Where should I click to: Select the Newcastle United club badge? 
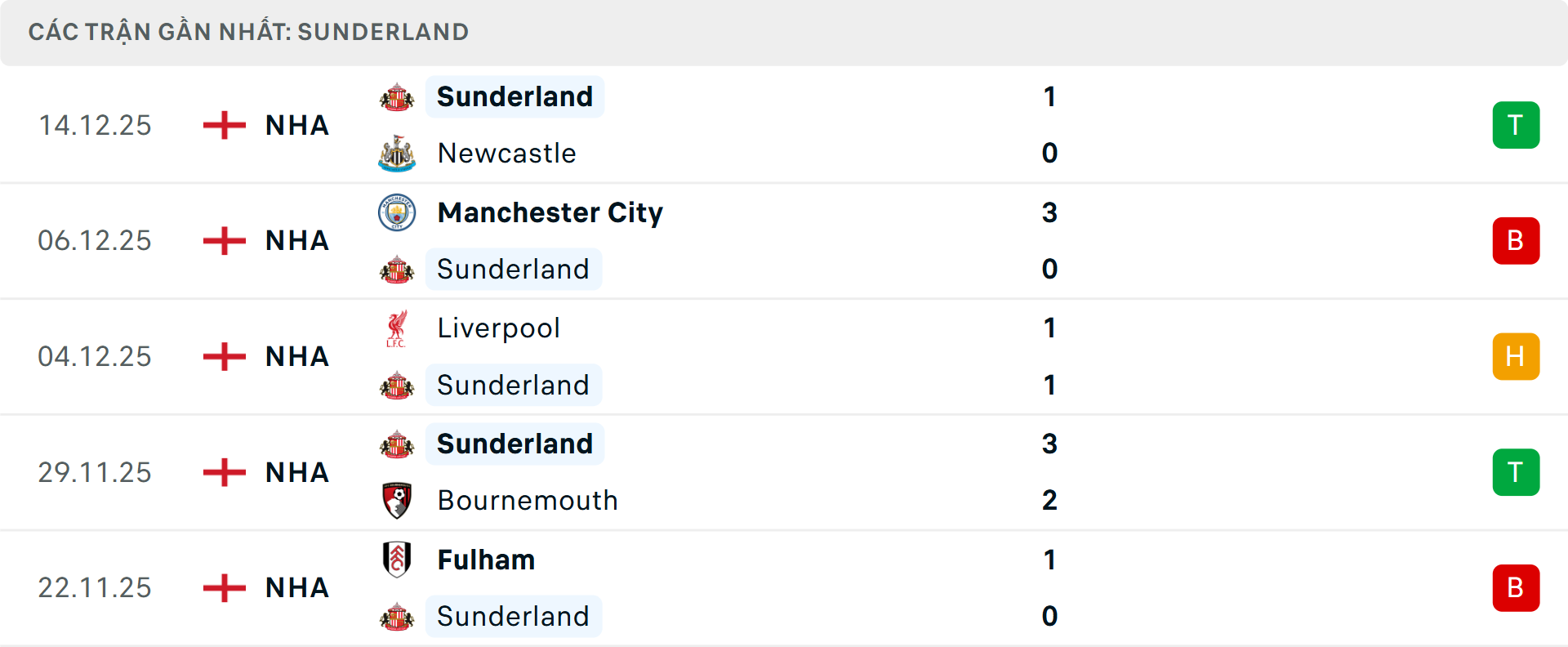397,153
